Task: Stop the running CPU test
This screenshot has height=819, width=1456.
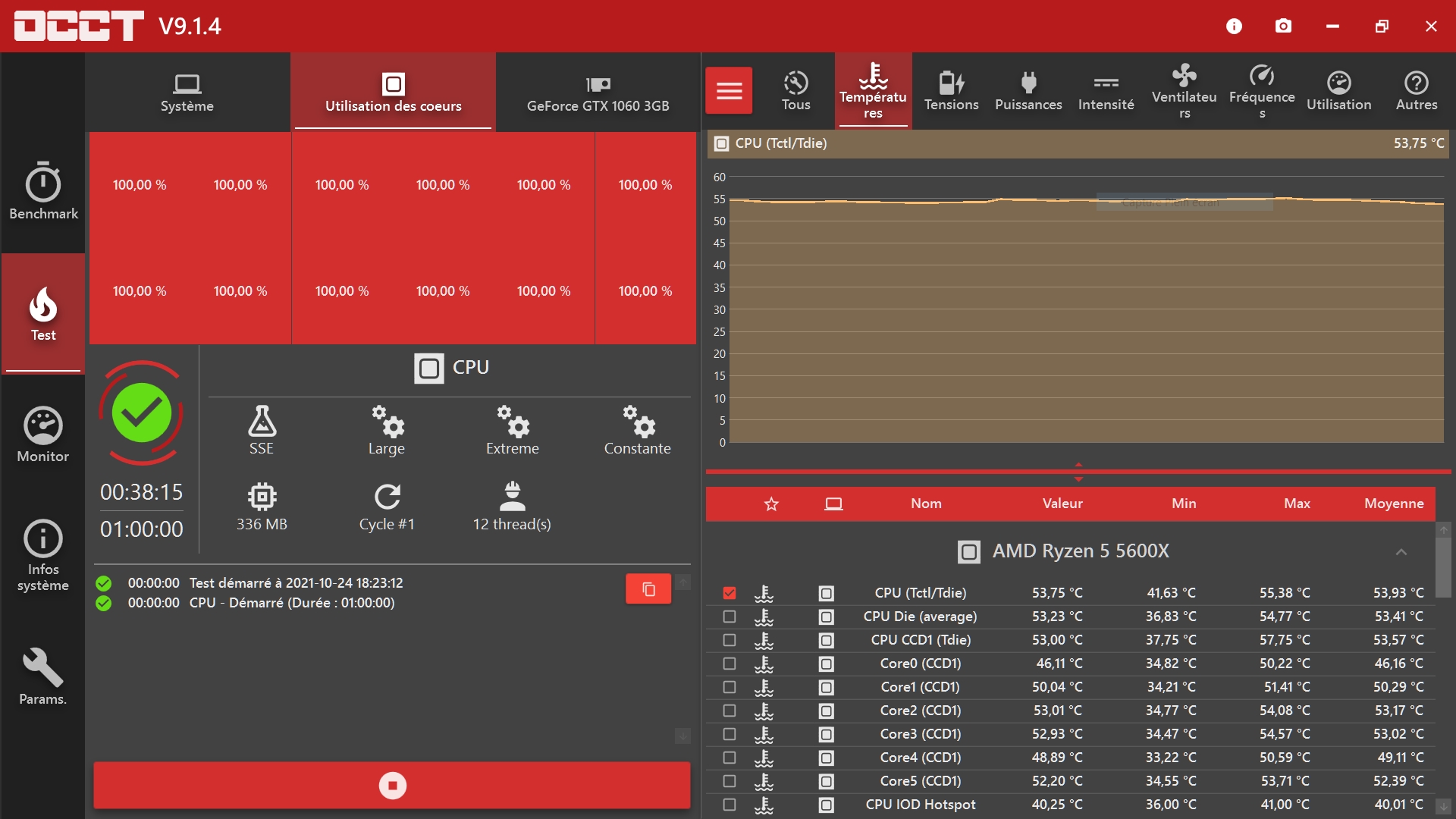Action: point(392,786)
